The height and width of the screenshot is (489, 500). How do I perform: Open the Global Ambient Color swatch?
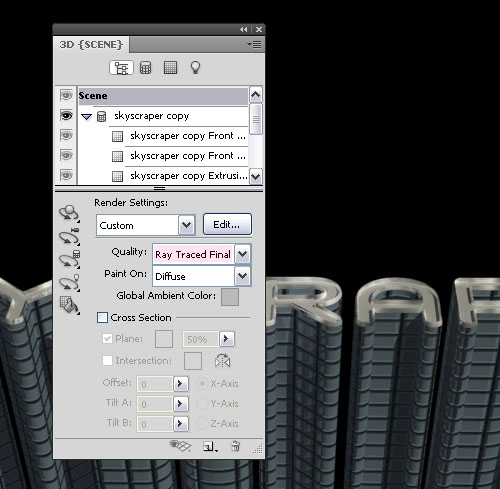click(x=230, y=297)
